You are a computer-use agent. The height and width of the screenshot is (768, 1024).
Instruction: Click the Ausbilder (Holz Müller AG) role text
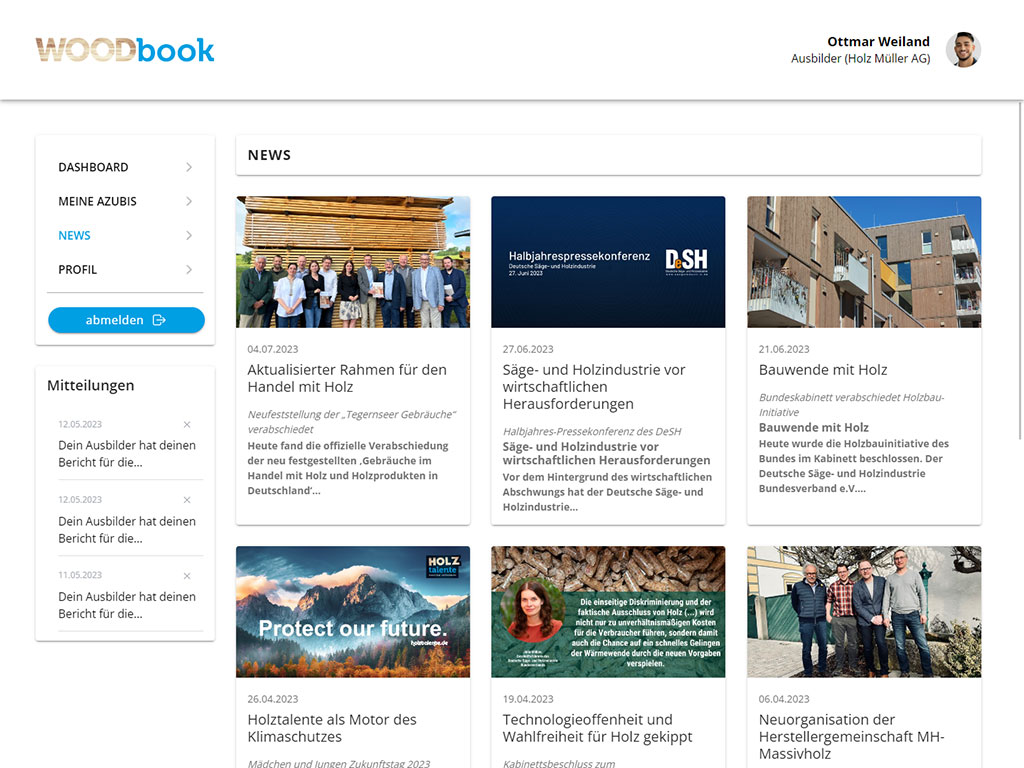tap(860, 59)
